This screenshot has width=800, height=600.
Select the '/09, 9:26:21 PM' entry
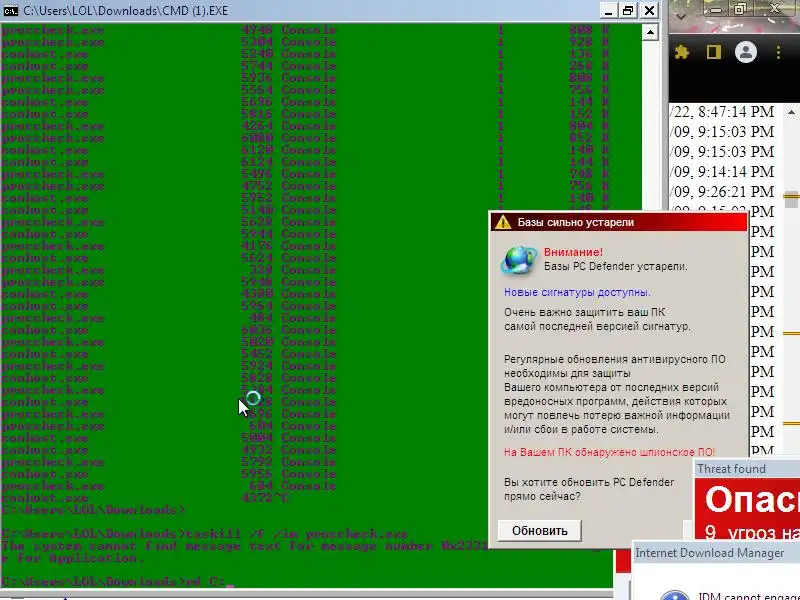click(722, 191)
